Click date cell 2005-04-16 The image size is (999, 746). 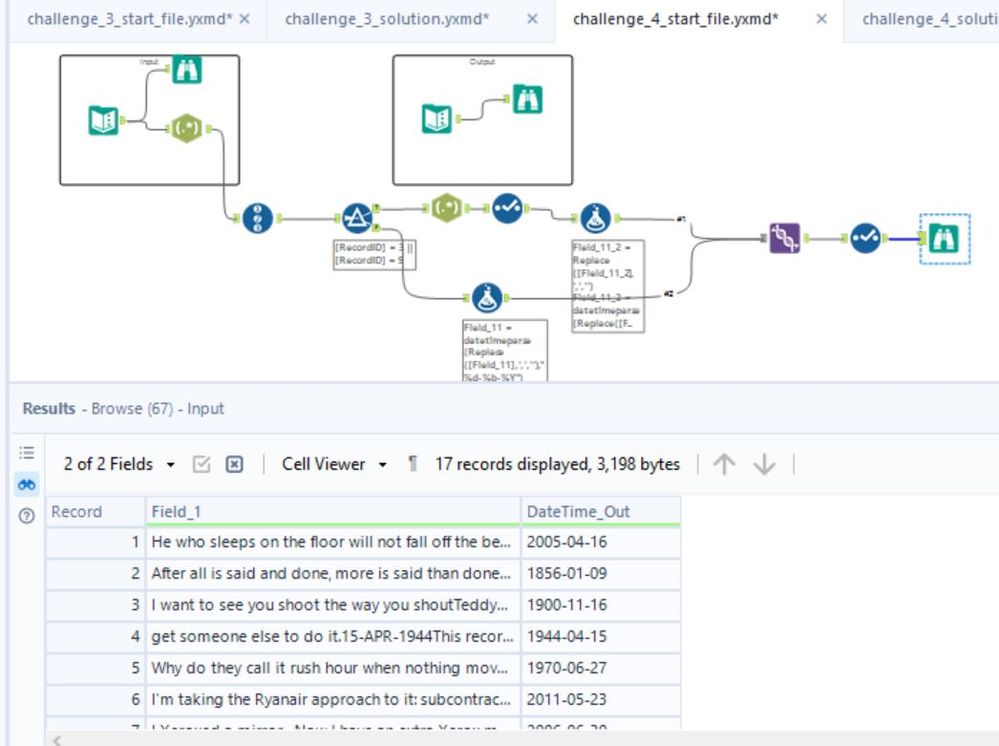pyautogui.click(x=601, y=542)
